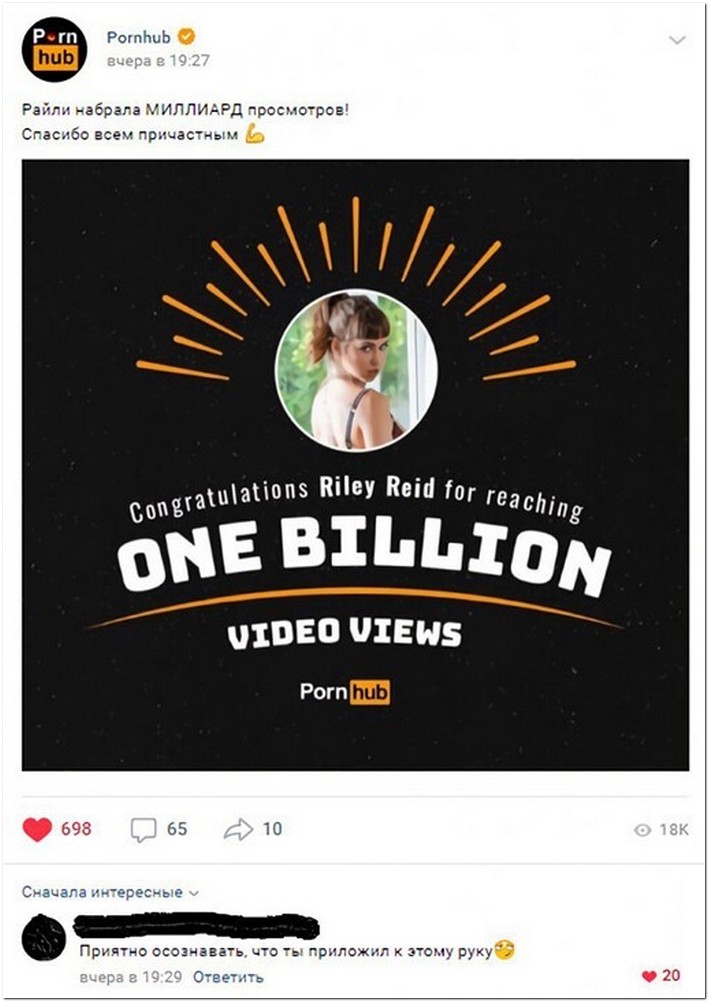709x1002 pixels.
Task: Open the Сначала интересные sort dropdown
Action: [x=110, y=892]
